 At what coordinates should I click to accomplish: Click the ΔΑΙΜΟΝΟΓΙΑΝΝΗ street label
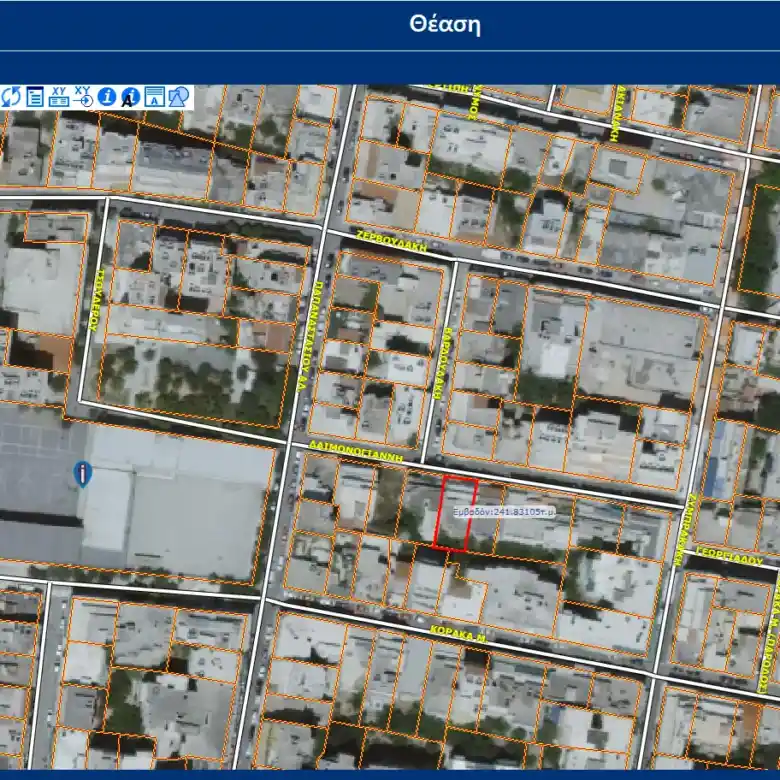click(x=356, y=451)
